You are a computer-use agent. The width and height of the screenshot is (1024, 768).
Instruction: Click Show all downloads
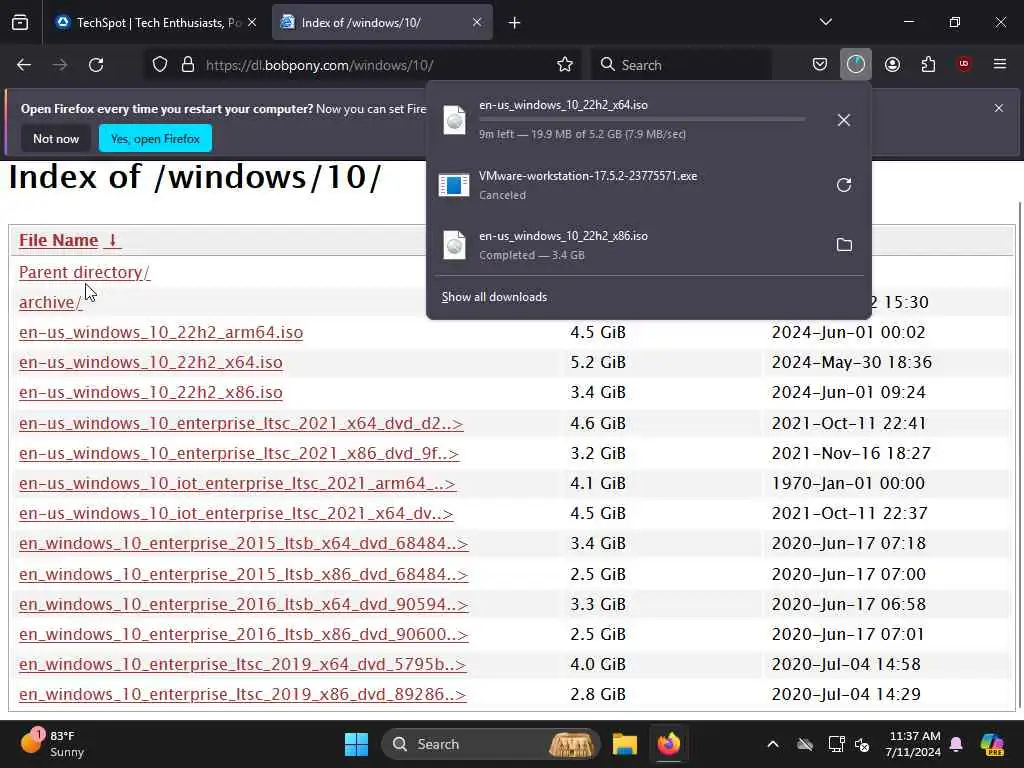tap(494, 297)
